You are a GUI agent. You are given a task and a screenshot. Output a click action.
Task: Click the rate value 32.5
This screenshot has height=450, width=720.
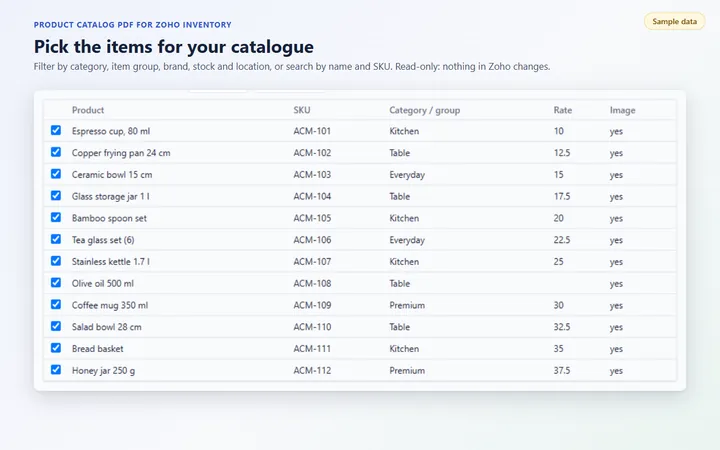tap(562, 327)
